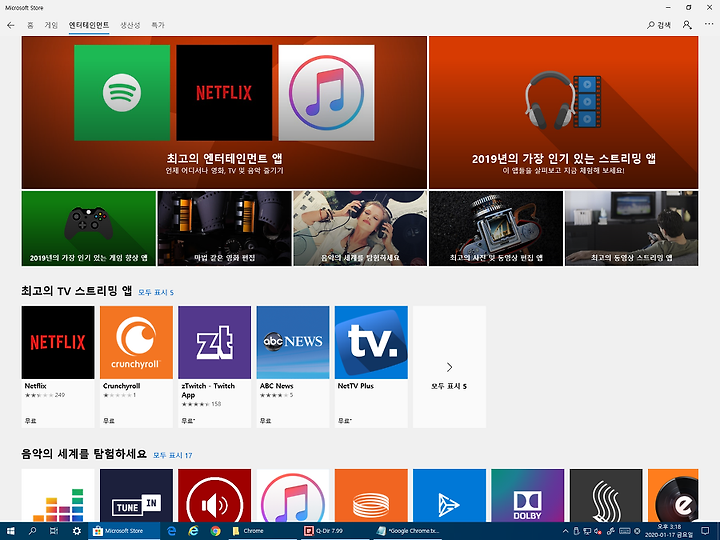Open the red speaker-icon app tile
Screen dimensions: 720x540
214,495
